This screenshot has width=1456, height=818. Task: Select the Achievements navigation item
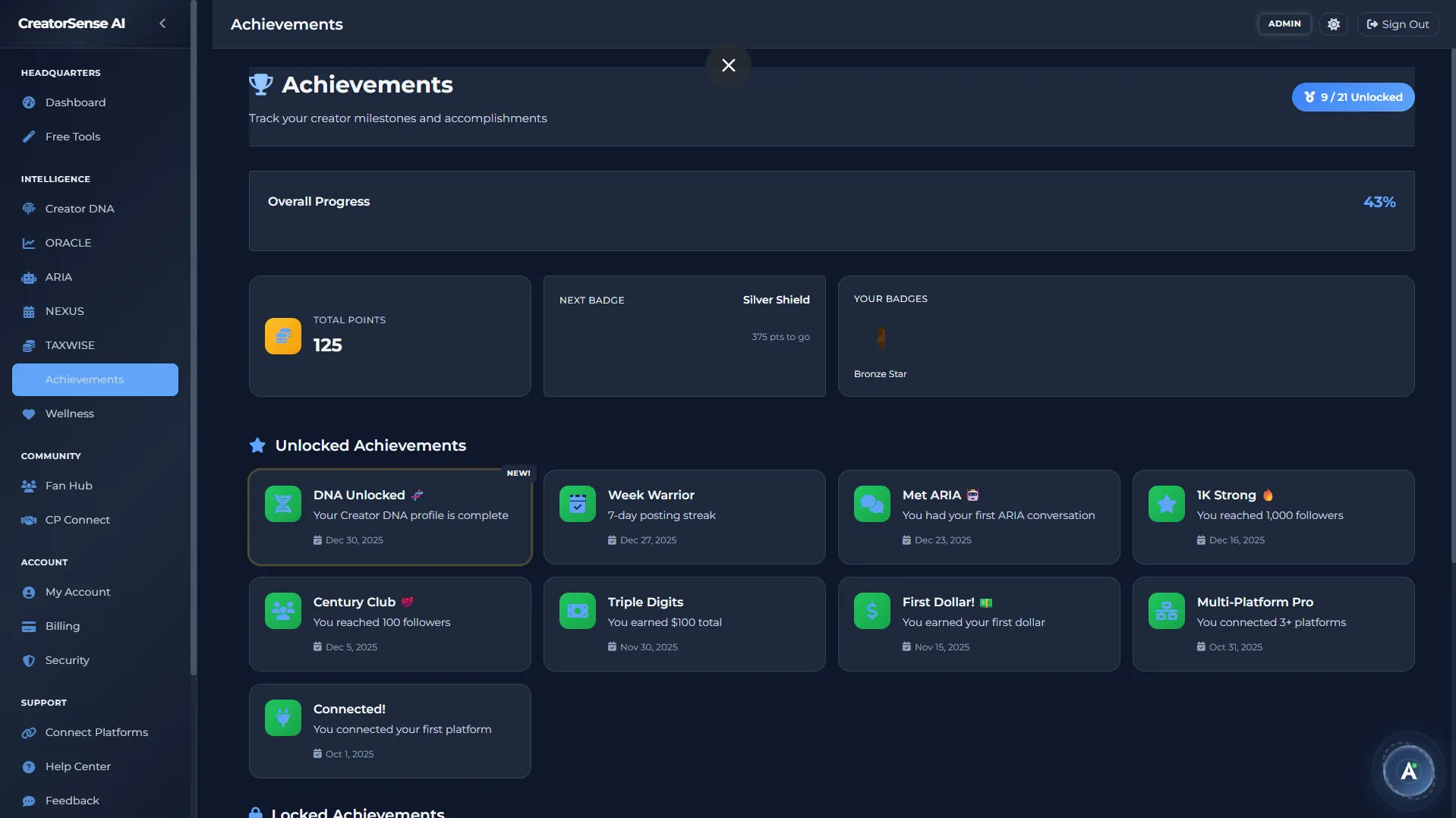coord(84,379)
